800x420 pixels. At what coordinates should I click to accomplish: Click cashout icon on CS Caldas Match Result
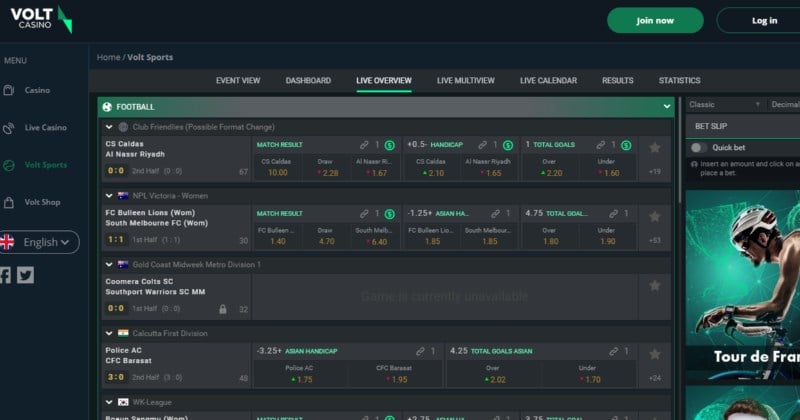pos(390,145)
